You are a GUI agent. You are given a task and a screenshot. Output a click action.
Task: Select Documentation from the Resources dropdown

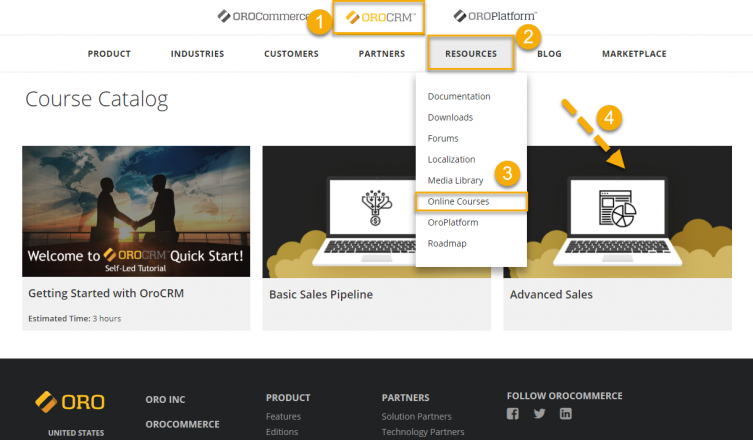pyautogui.click(x=459, y=97)
